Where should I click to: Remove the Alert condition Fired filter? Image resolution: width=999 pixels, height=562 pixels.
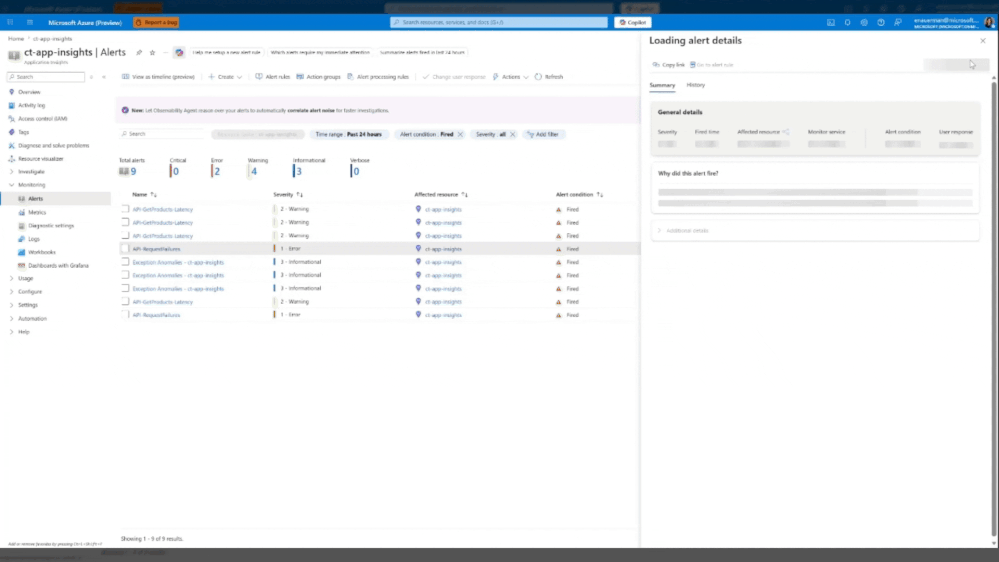460,134
